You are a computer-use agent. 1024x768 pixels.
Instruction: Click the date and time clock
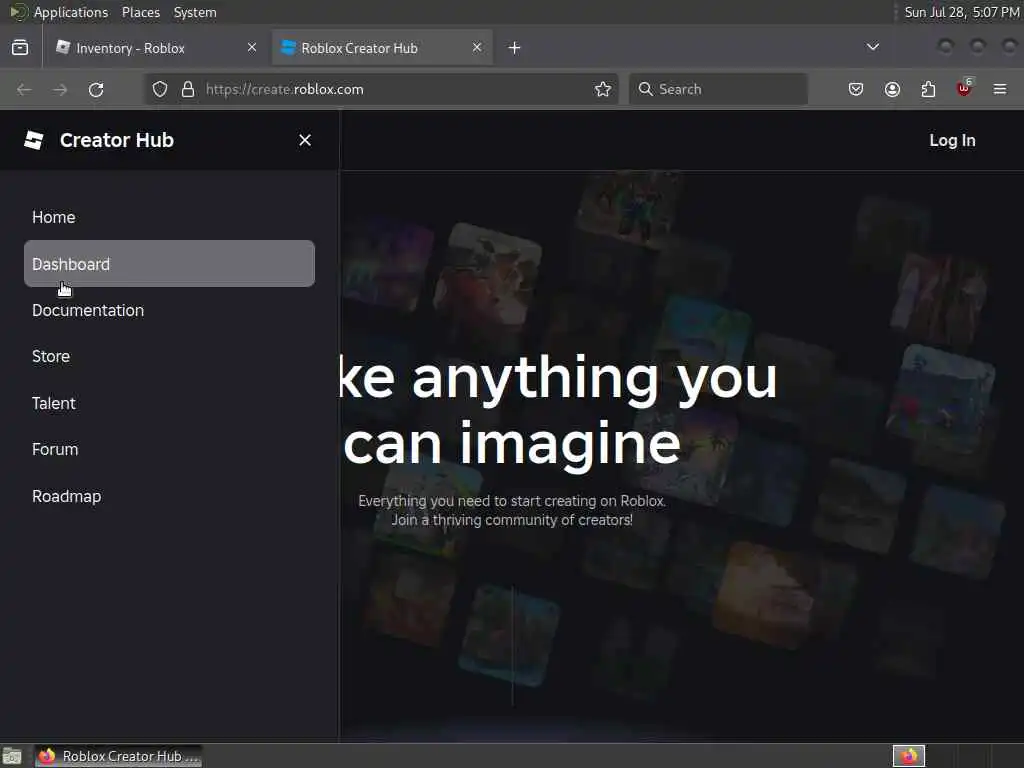pos(961,12)
